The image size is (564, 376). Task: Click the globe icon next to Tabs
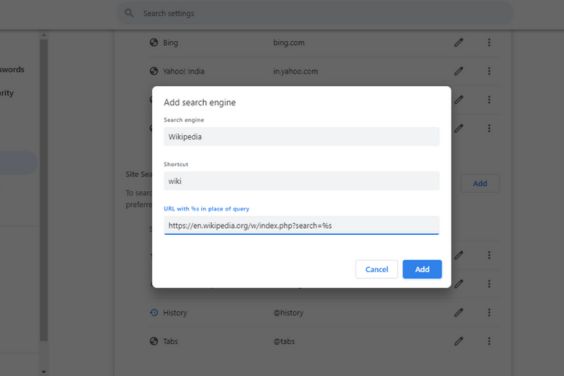(154, 341)
